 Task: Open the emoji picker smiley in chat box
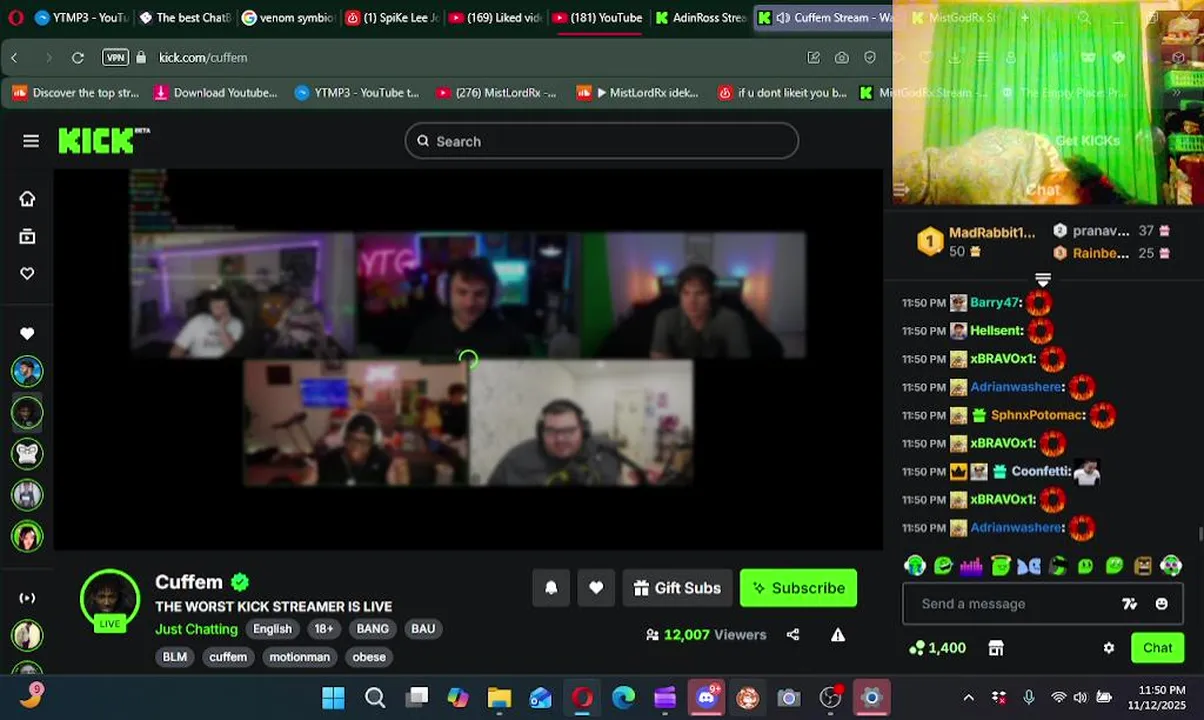pyautogui.click(x=1161, y=604)
